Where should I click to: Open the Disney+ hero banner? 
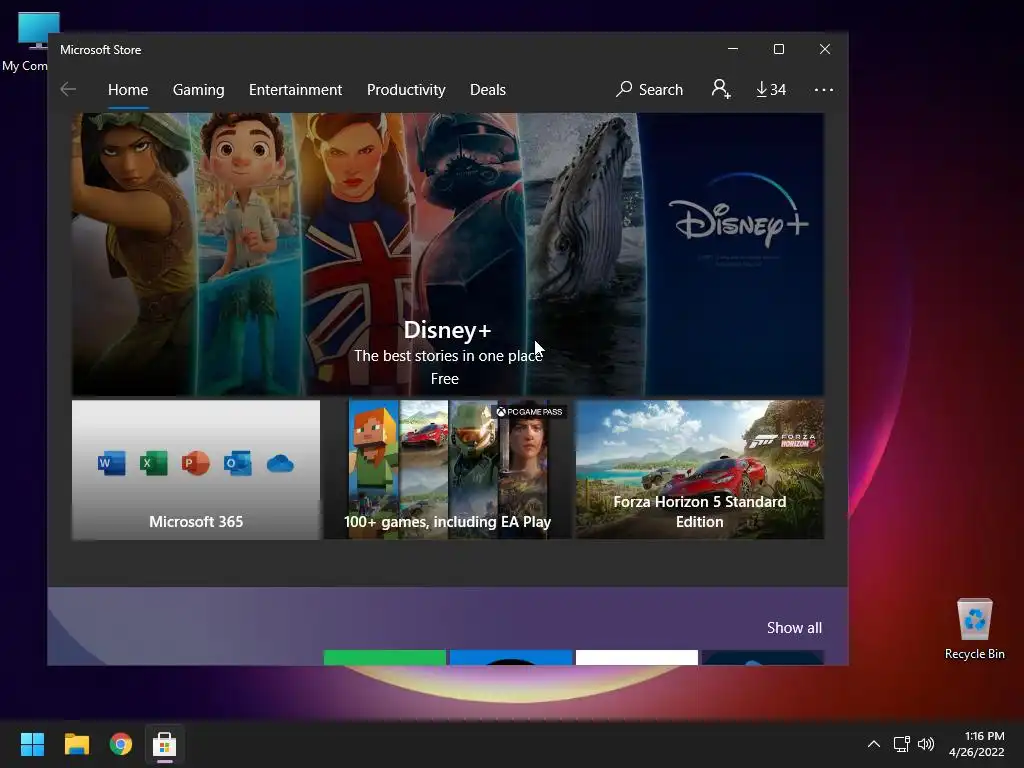tap(447, 254)
